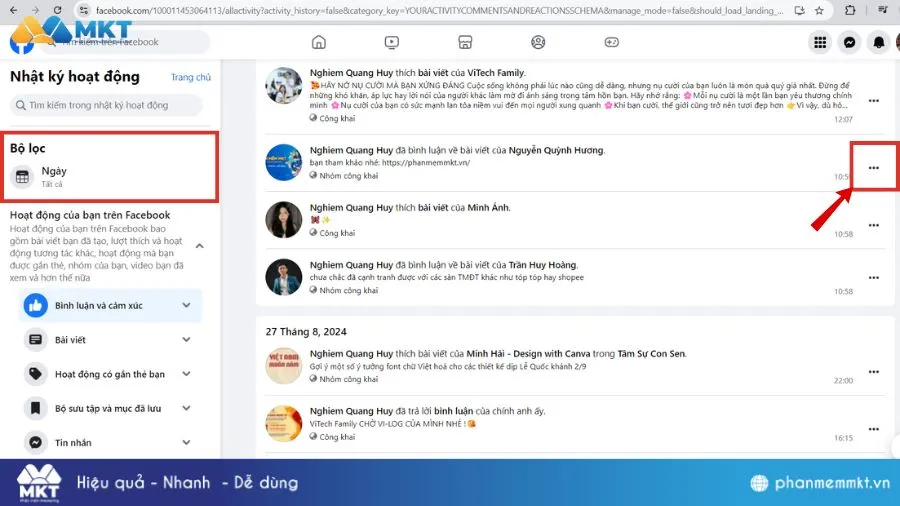900x506 pixels.
Task: Open Nguyễn Quỳnh Hương profile link
Action: click(x=556, y=150)
